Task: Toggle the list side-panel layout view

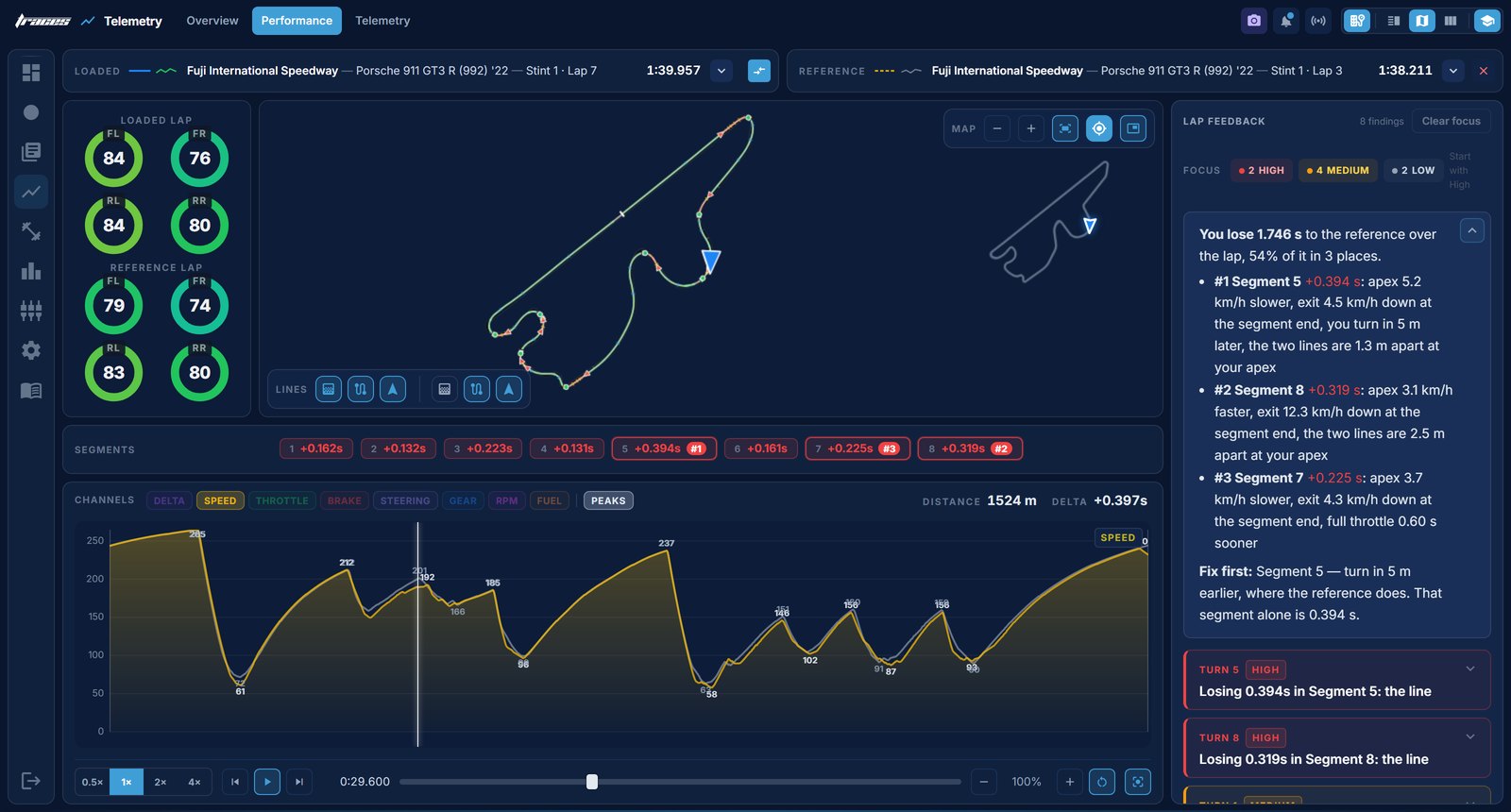Action: [1394, 21]
